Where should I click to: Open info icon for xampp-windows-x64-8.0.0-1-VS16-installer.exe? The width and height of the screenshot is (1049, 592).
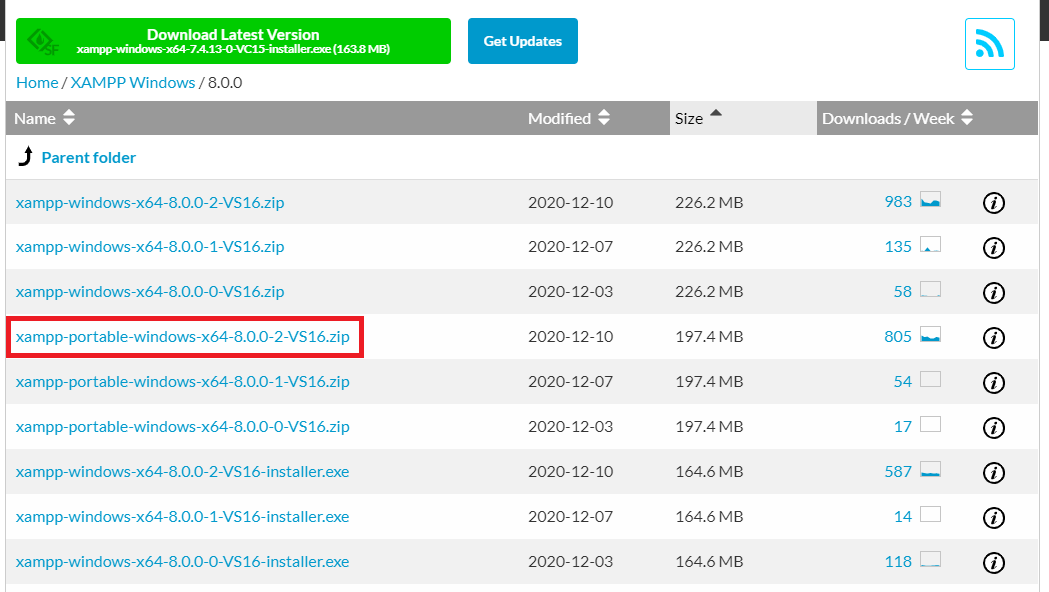pos(993,517)
